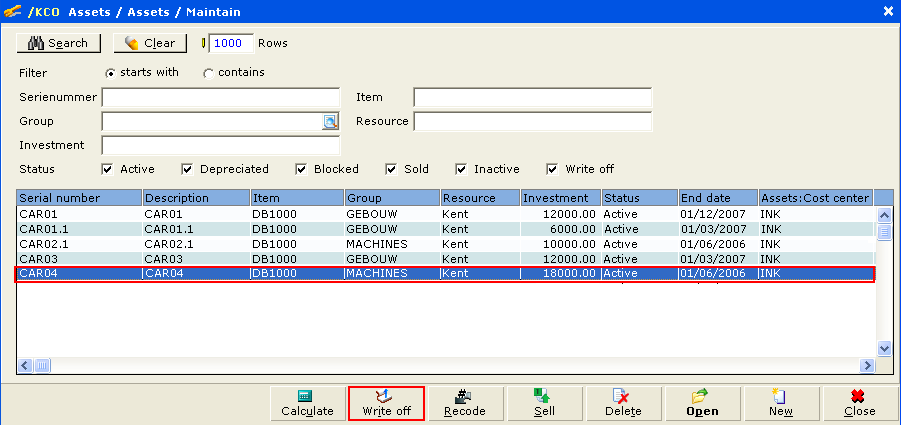Toggle the Inactive status checkbox
The image size is (901, 425).
point(461,169)
